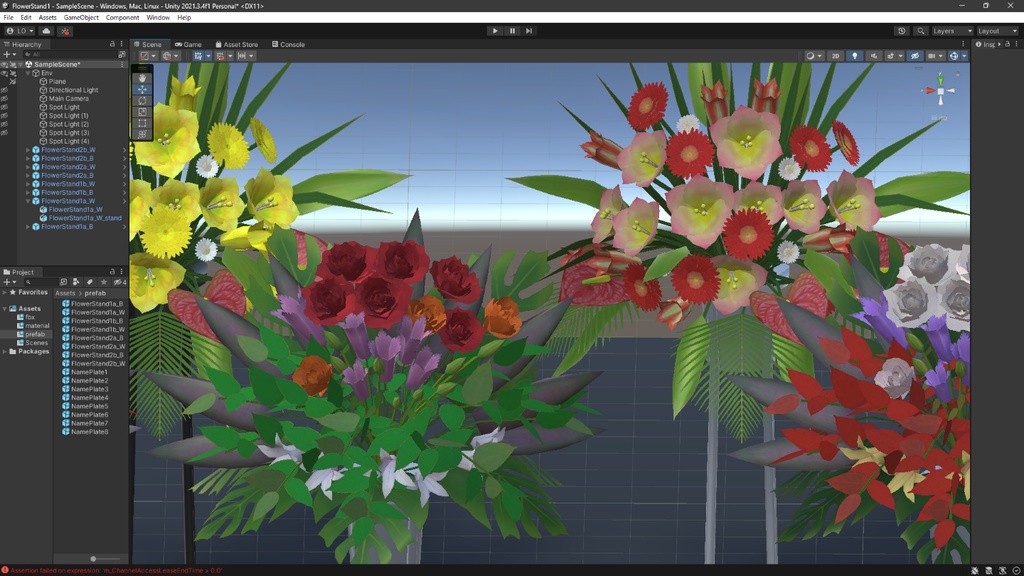Click the Project panel lock icon
Screen dimensions: 1024x576
[x=112, y=272]
